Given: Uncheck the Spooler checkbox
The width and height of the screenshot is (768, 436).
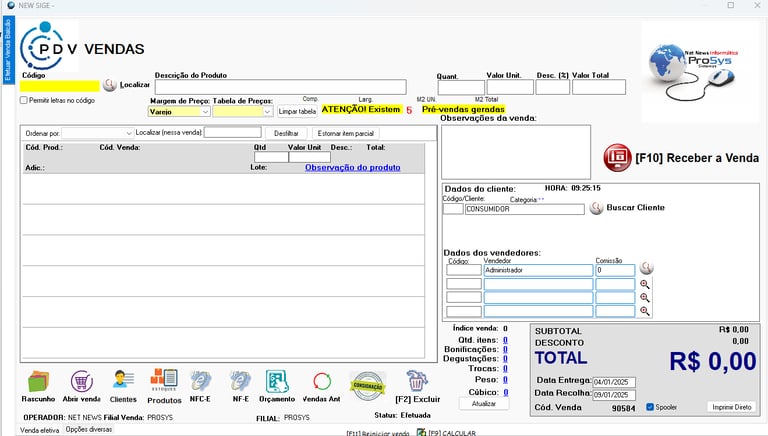Looking at the screenshot, I should point(650,407).
